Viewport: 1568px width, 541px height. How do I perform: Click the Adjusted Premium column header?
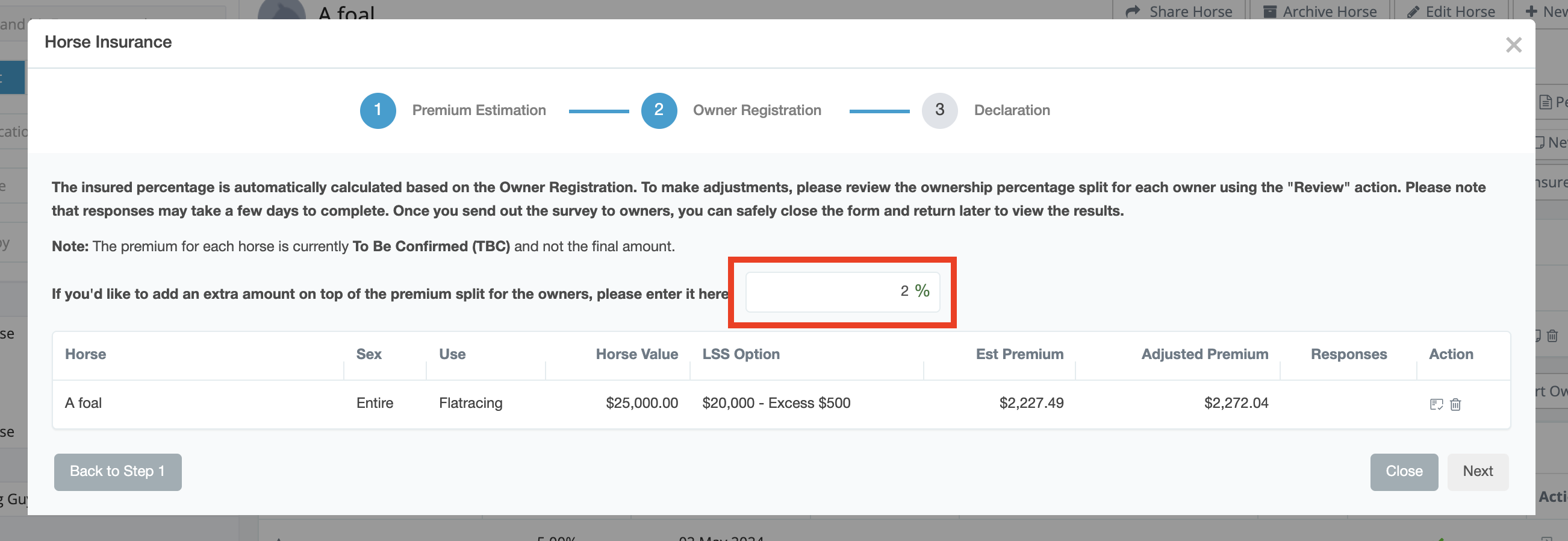[1204, 354]
